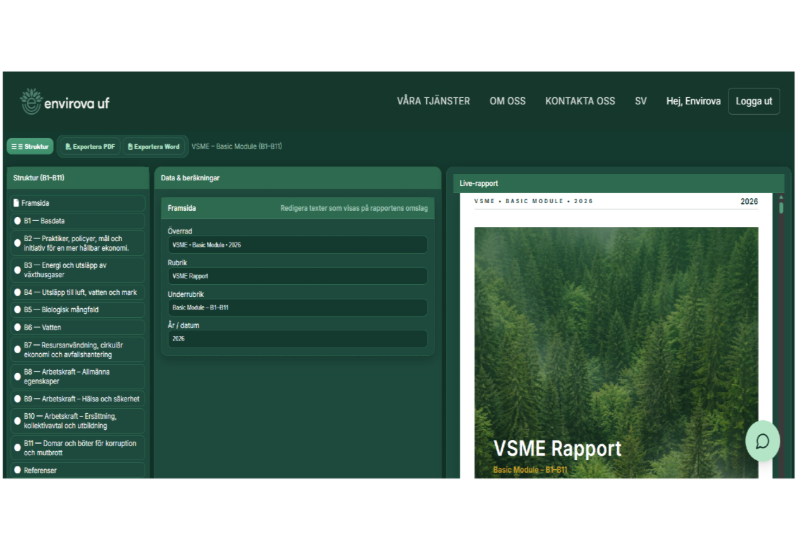The image size is (800, 550).
Task: Open the chat bubble widget
Action: (x=762, y=441)
